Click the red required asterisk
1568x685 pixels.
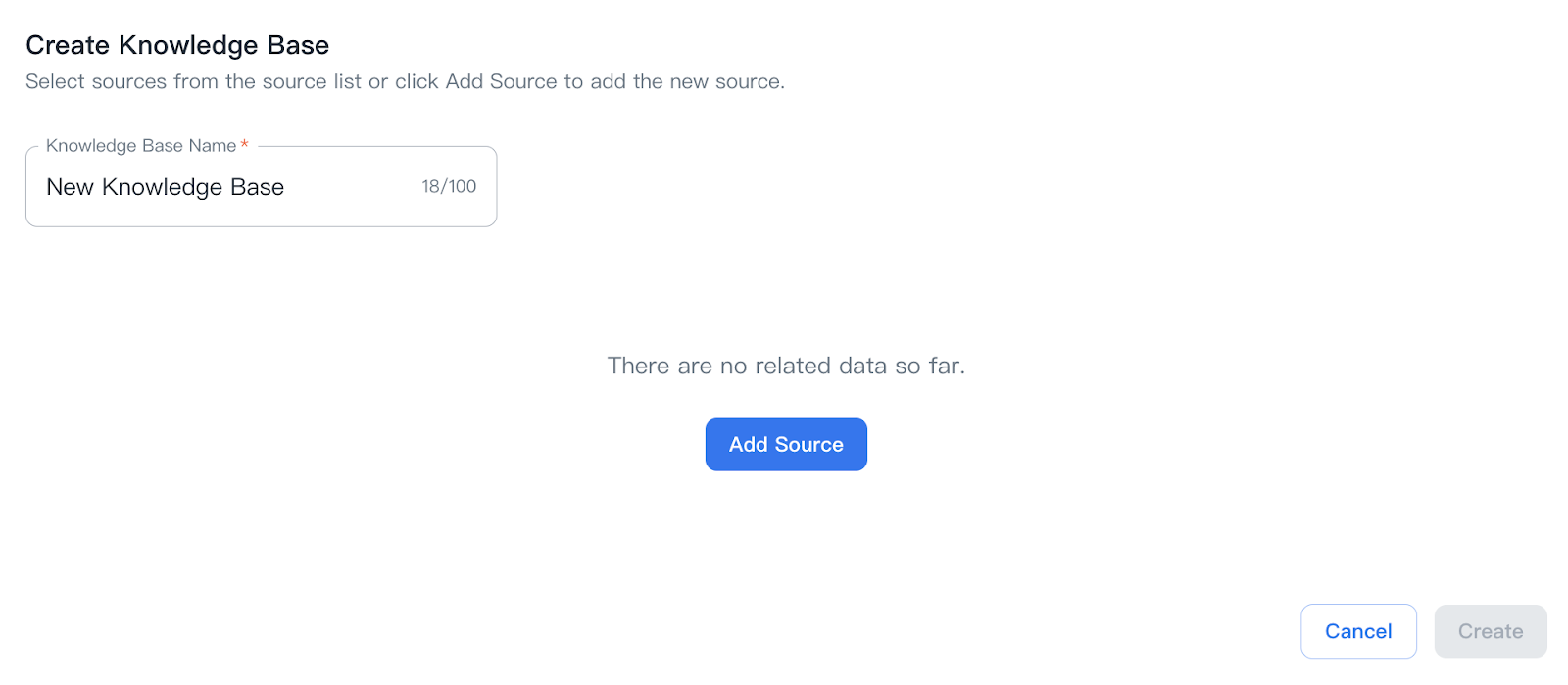tap(242, 144)
